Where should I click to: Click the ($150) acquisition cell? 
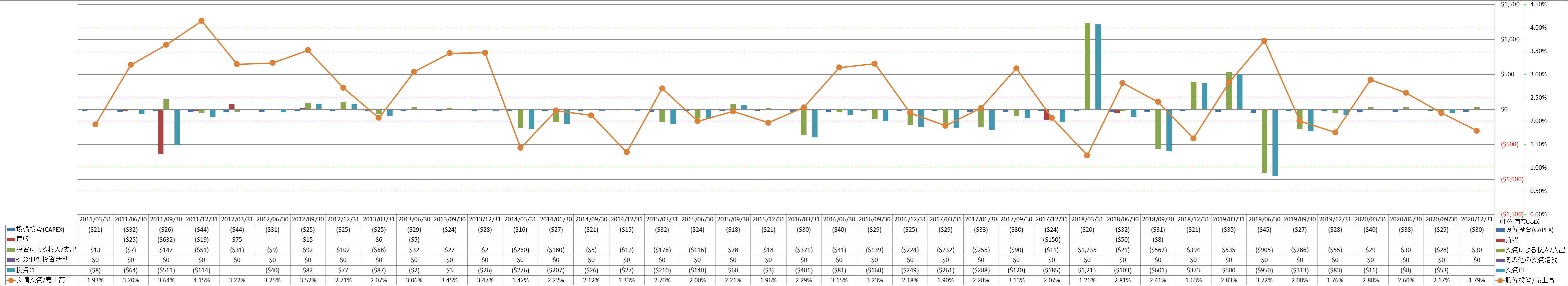(1052, 240)
